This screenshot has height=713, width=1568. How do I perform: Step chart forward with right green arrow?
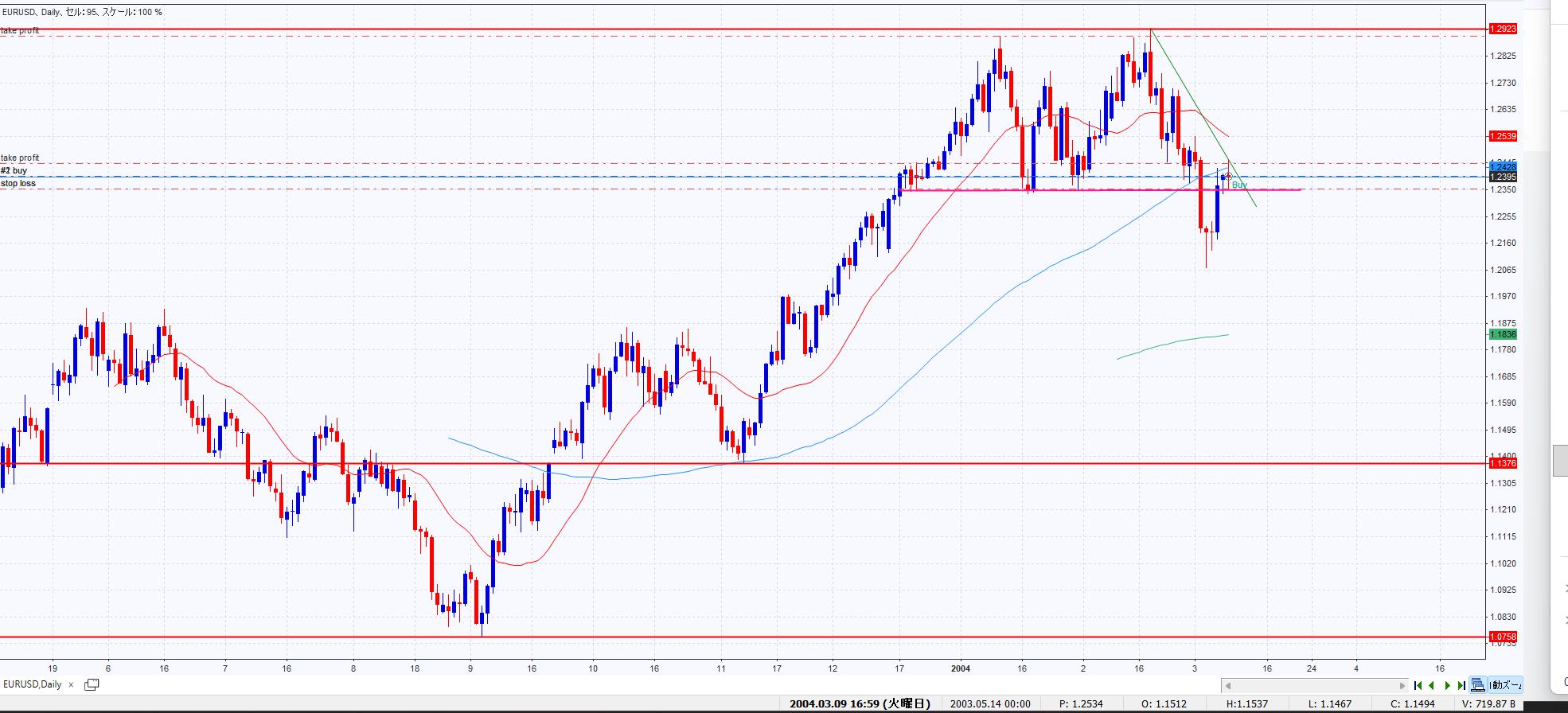[x=1447, y=685]
